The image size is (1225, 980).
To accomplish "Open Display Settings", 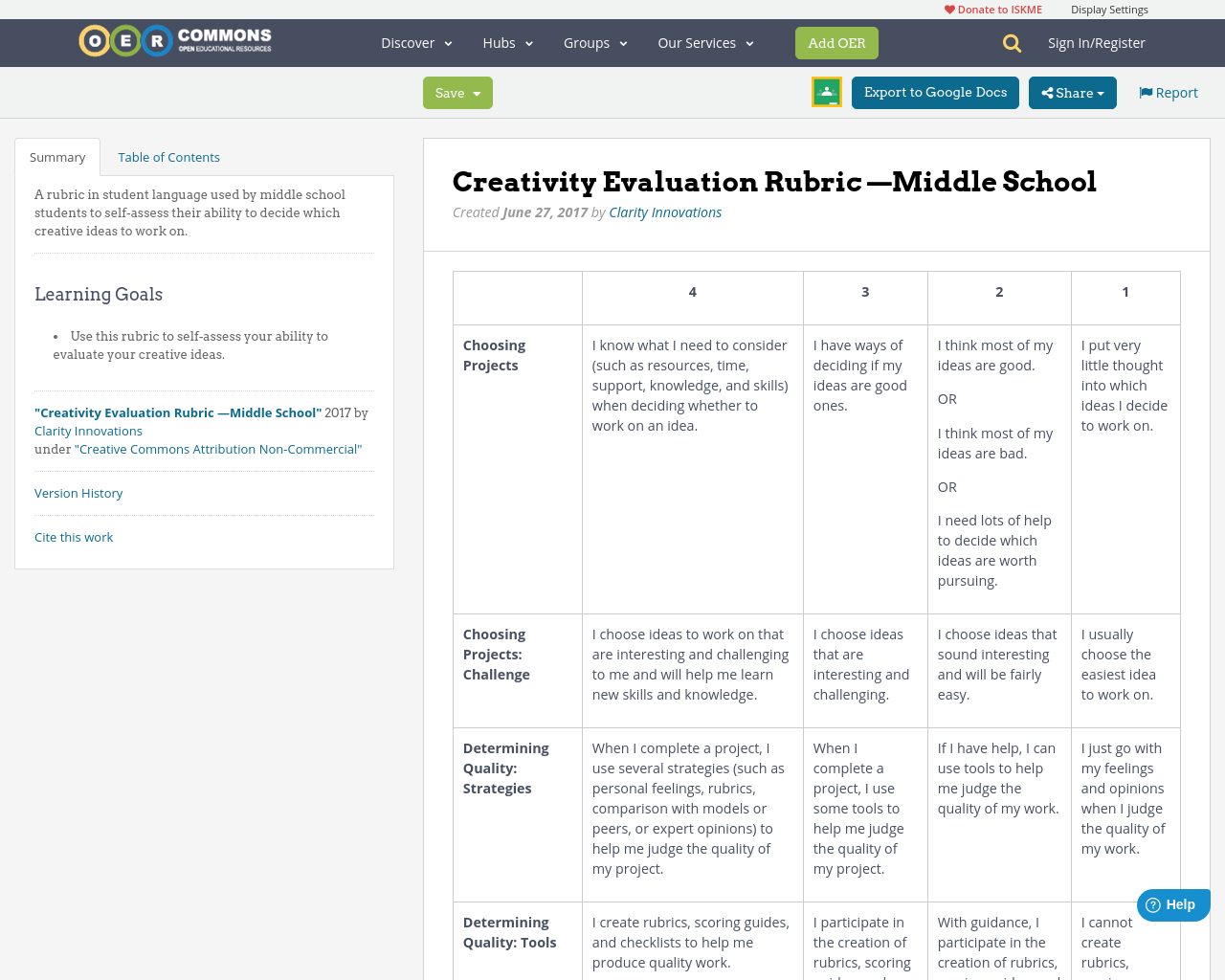I will click(x=1109, y=8).
